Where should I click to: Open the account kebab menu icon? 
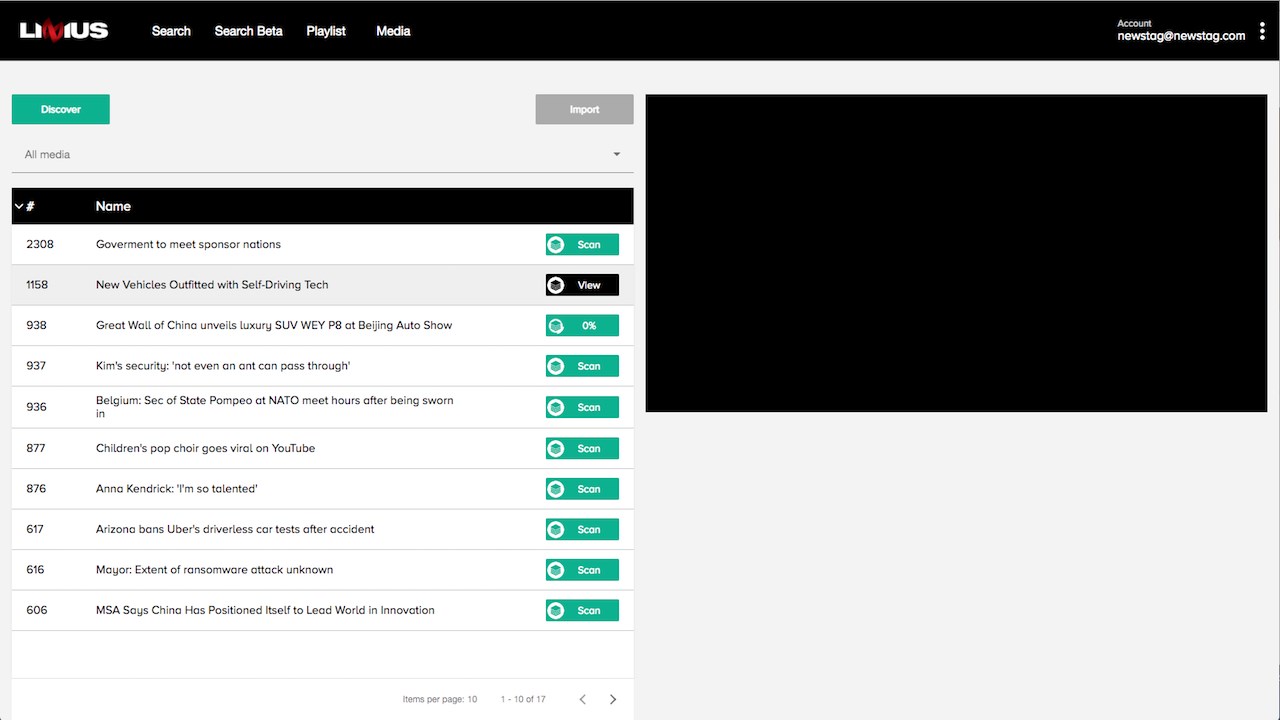[1262, 31]
